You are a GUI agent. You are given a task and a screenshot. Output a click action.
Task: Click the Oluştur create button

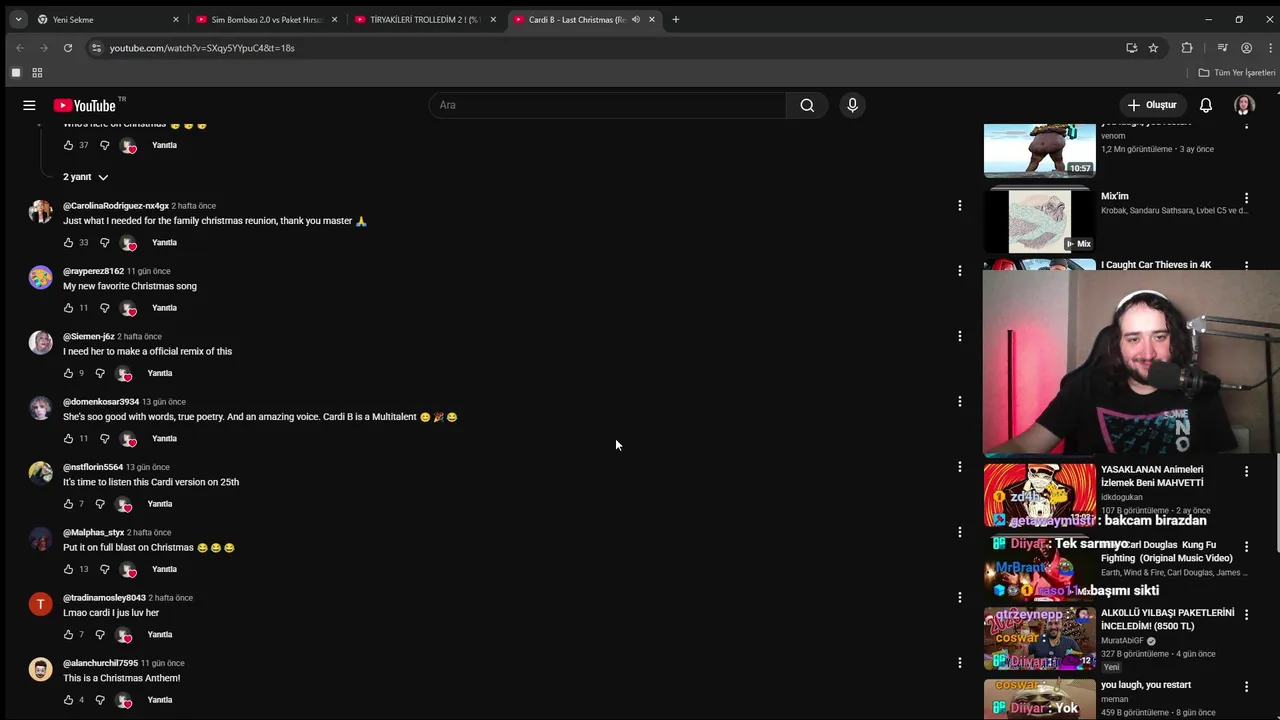point(1152,105)
